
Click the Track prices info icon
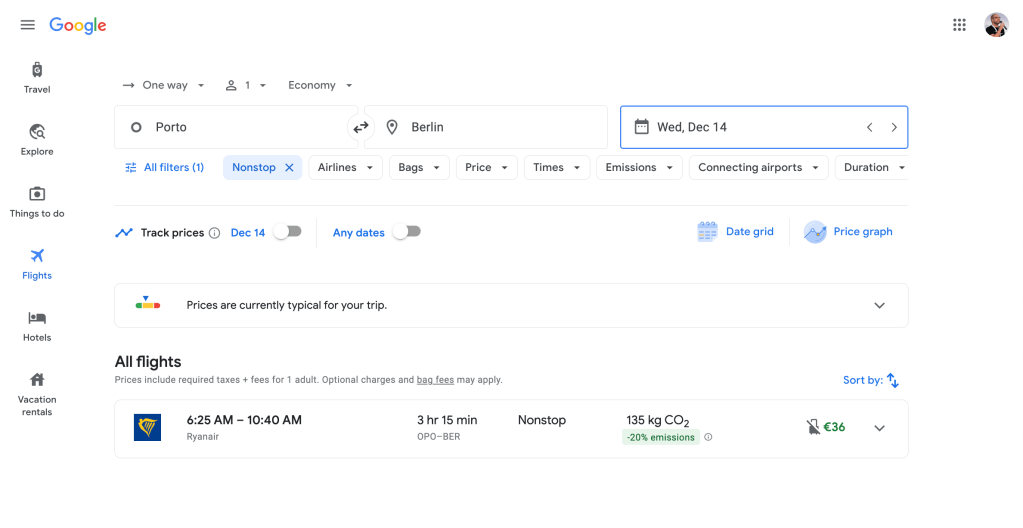coord(214,233)
